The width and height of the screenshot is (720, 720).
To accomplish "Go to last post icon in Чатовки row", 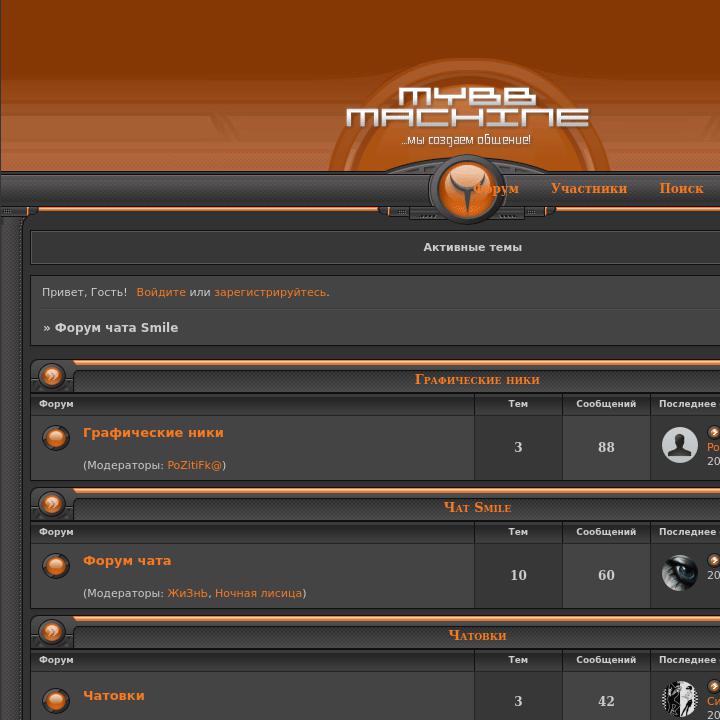I will tap(714, 686).
